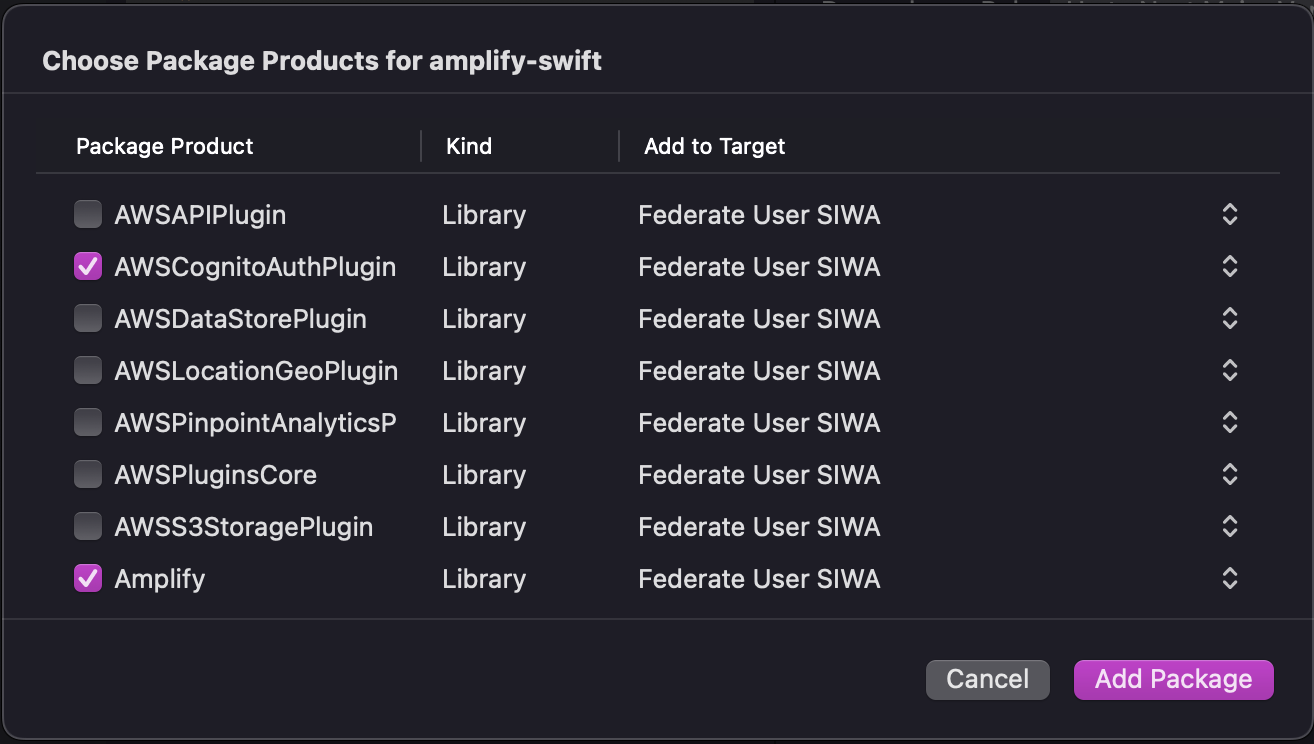Select the AWSPinpointAnalytics package checkbox
The image size is (1314, 744).
88,422
